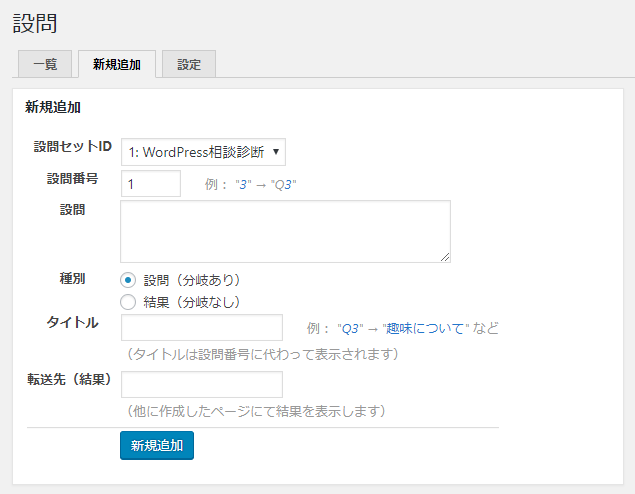This screenshot has height=494, width=635.
Task: Expand the 設問セットID dropdown
Action: click(203, 152)
